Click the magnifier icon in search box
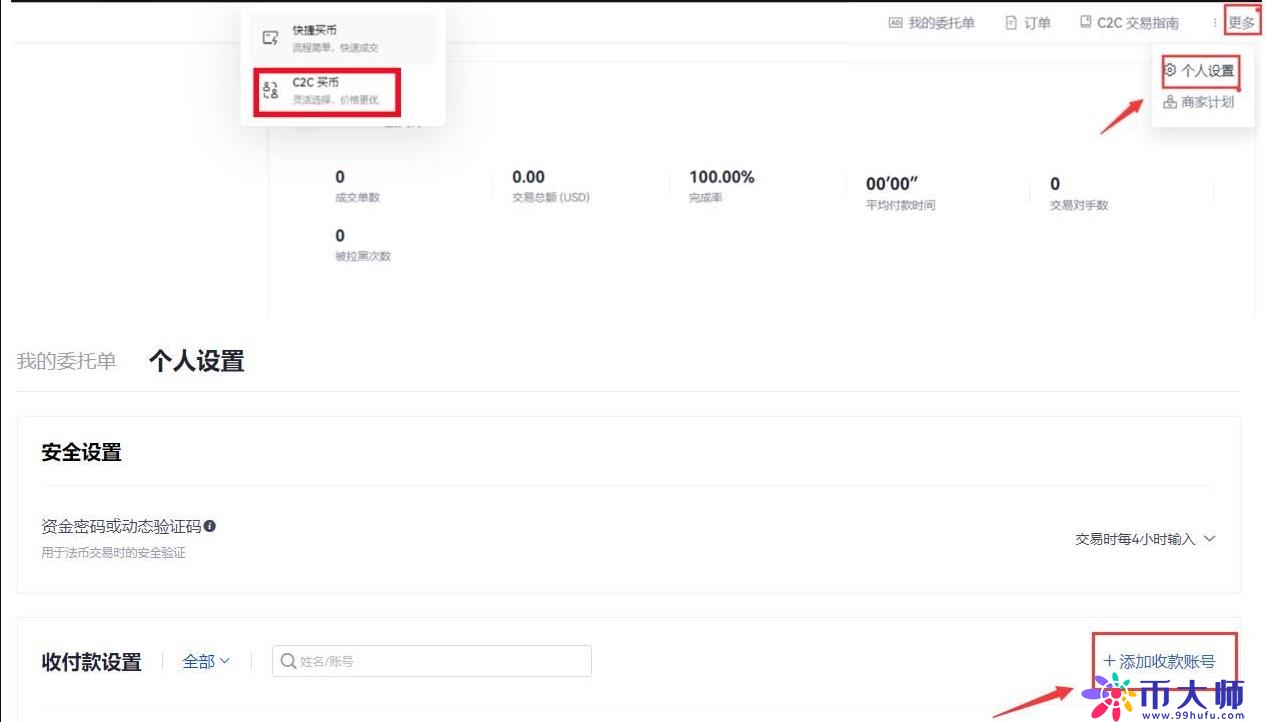 (288, 661)
